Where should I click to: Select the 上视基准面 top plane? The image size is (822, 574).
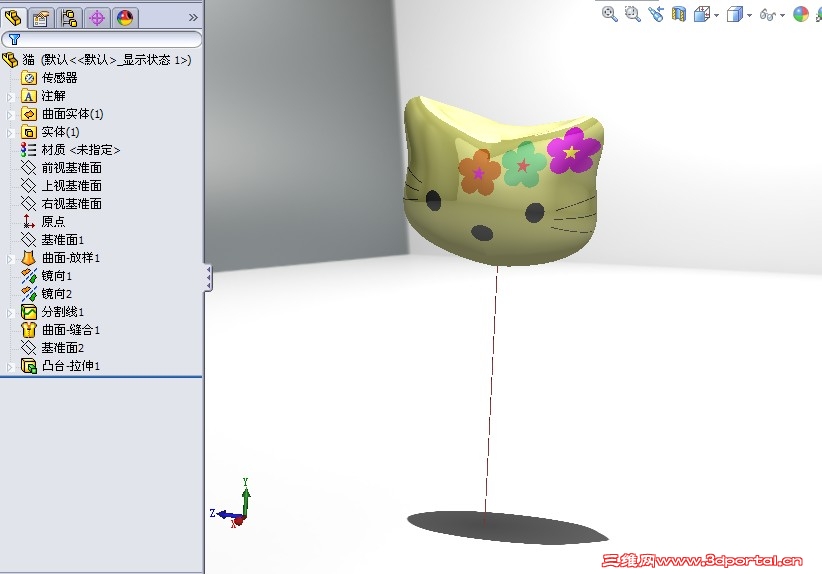[x=61, y=186]
